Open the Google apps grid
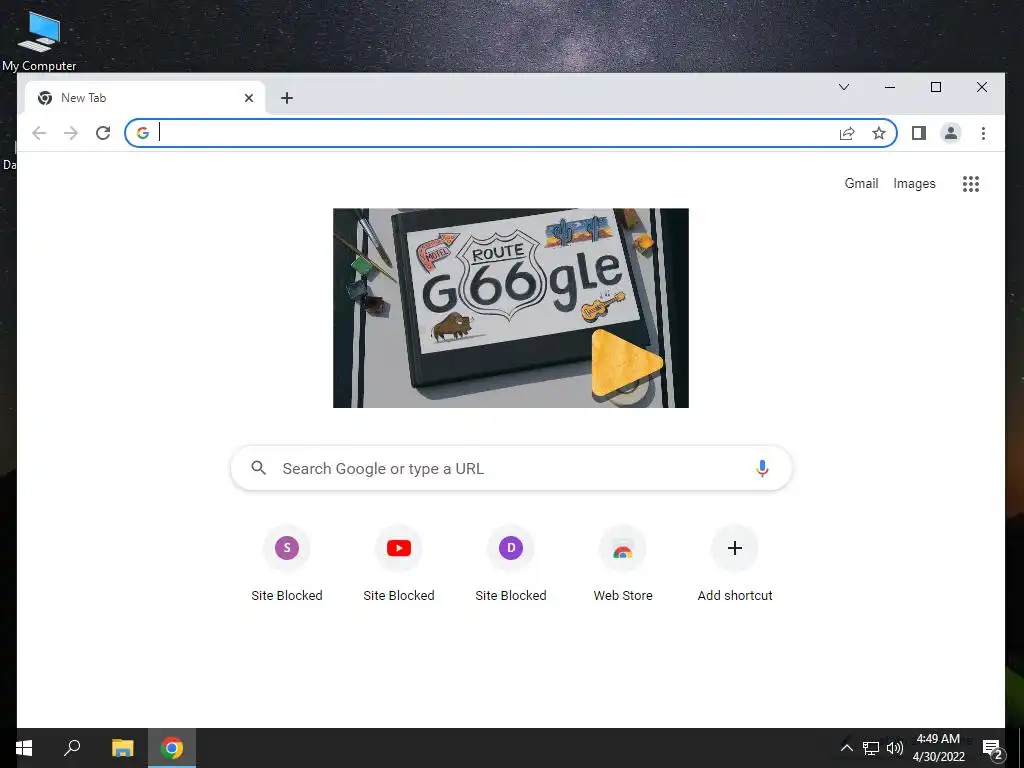1024x768 pixels. coord(971,184)
